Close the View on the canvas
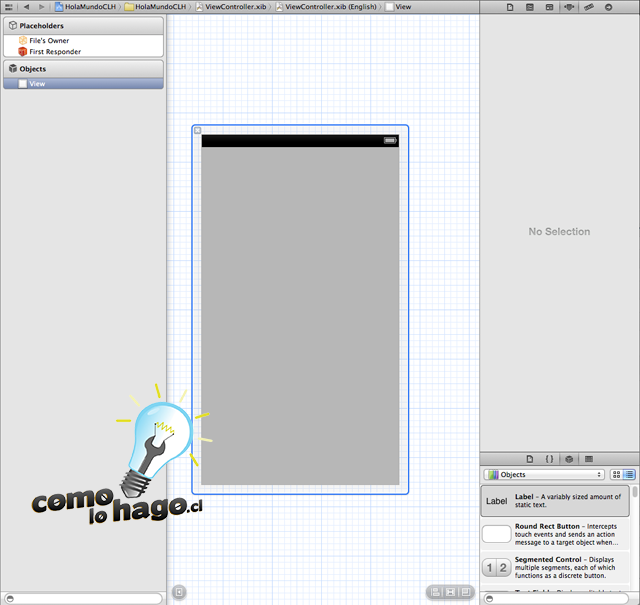 [198, 131]
